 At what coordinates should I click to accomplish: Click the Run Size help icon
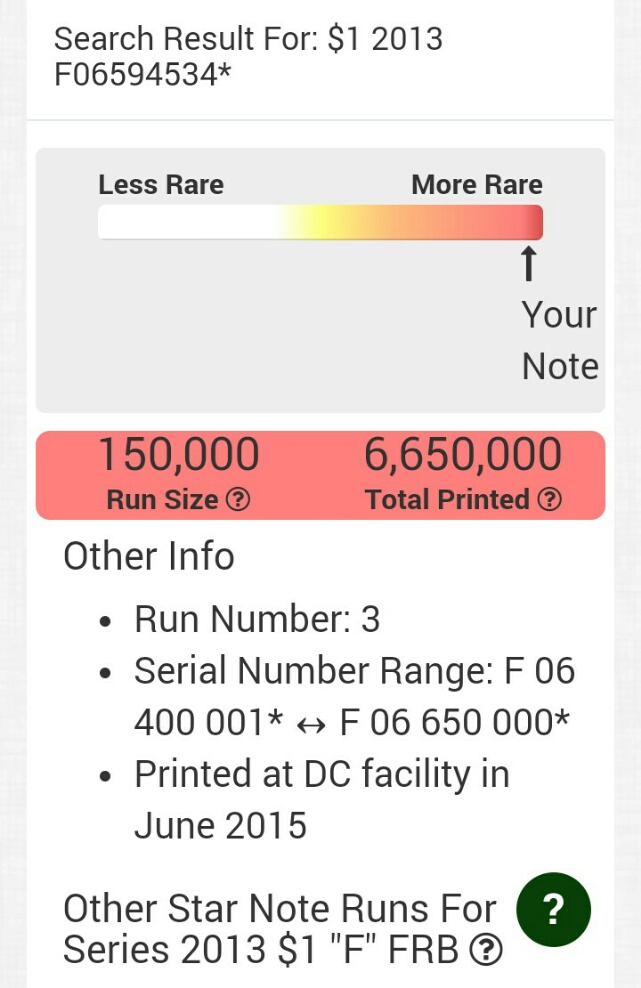pyautogui.click(x=238, y=500)
